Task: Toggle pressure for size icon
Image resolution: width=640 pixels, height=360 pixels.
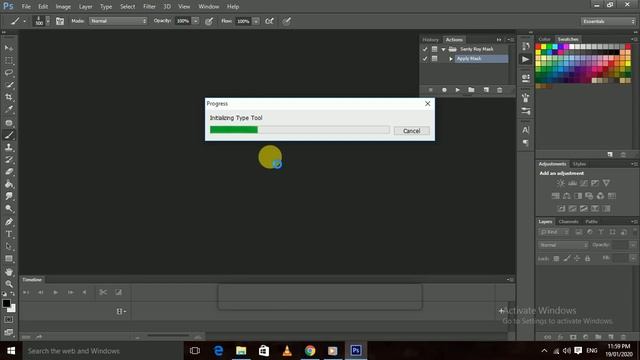Action: pos(287,21)
